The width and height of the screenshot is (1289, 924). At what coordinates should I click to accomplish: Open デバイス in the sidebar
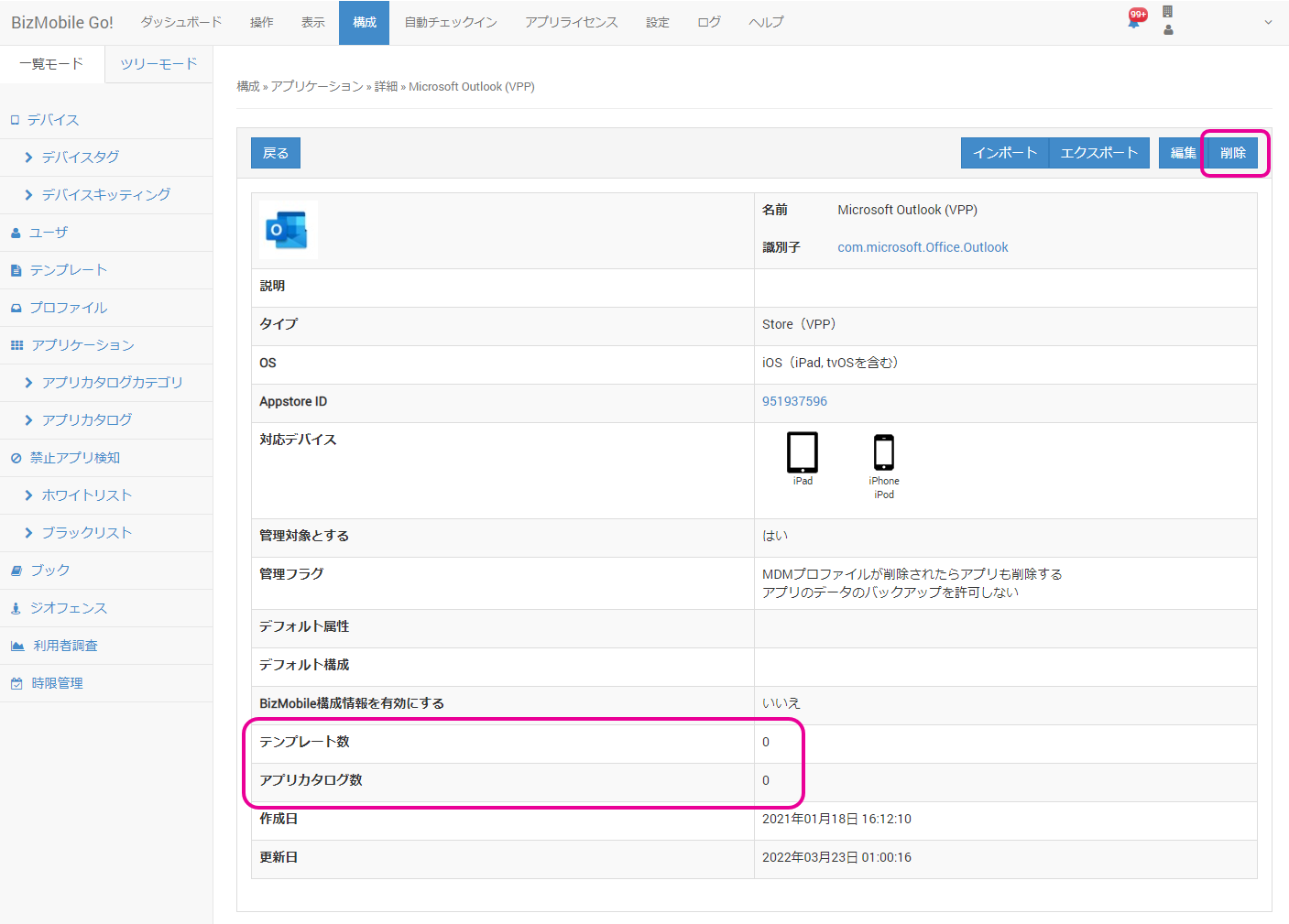tap(53, 120)
